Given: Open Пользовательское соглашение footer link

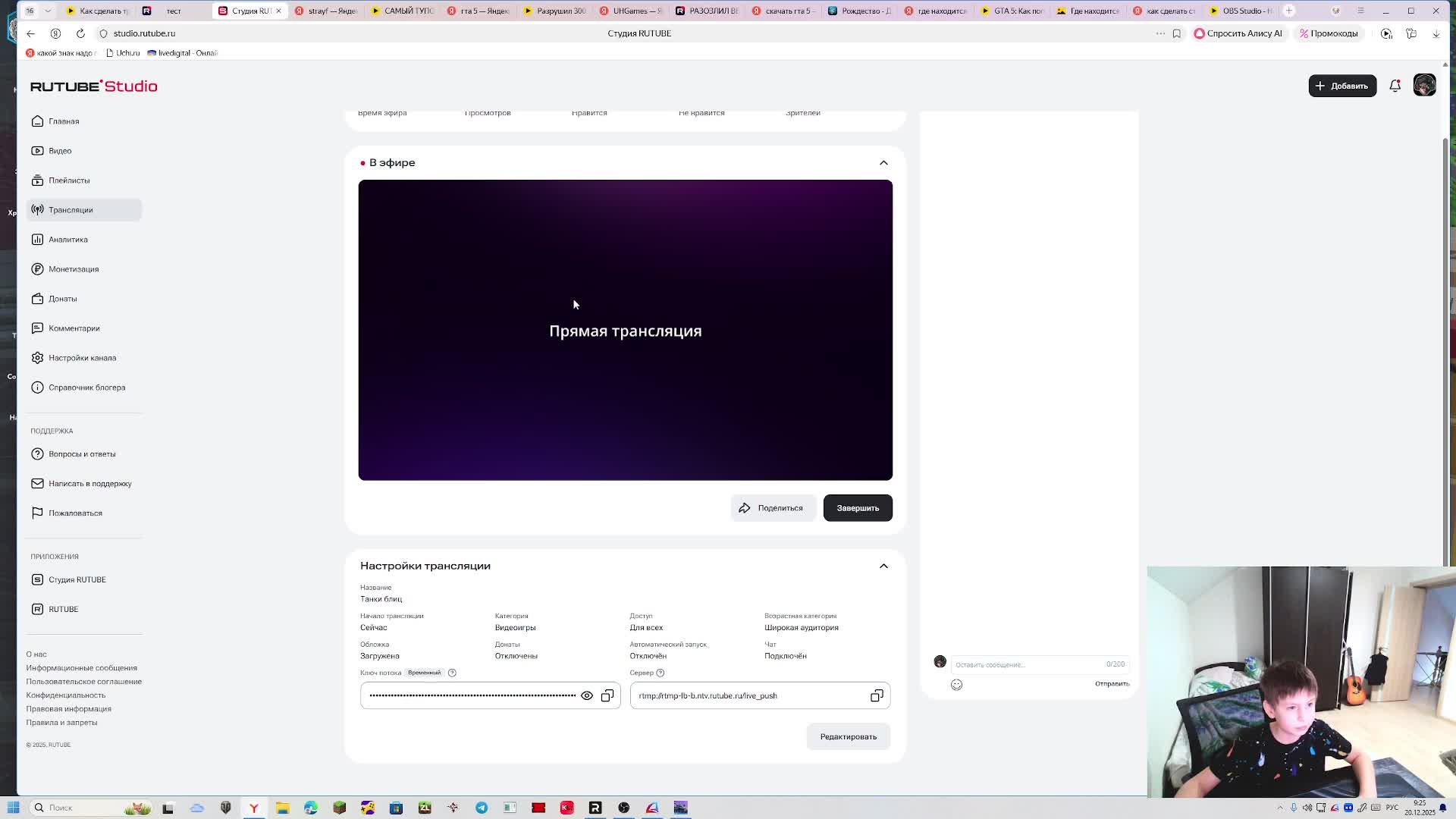Looking at the screenshot, I should 83,681.
